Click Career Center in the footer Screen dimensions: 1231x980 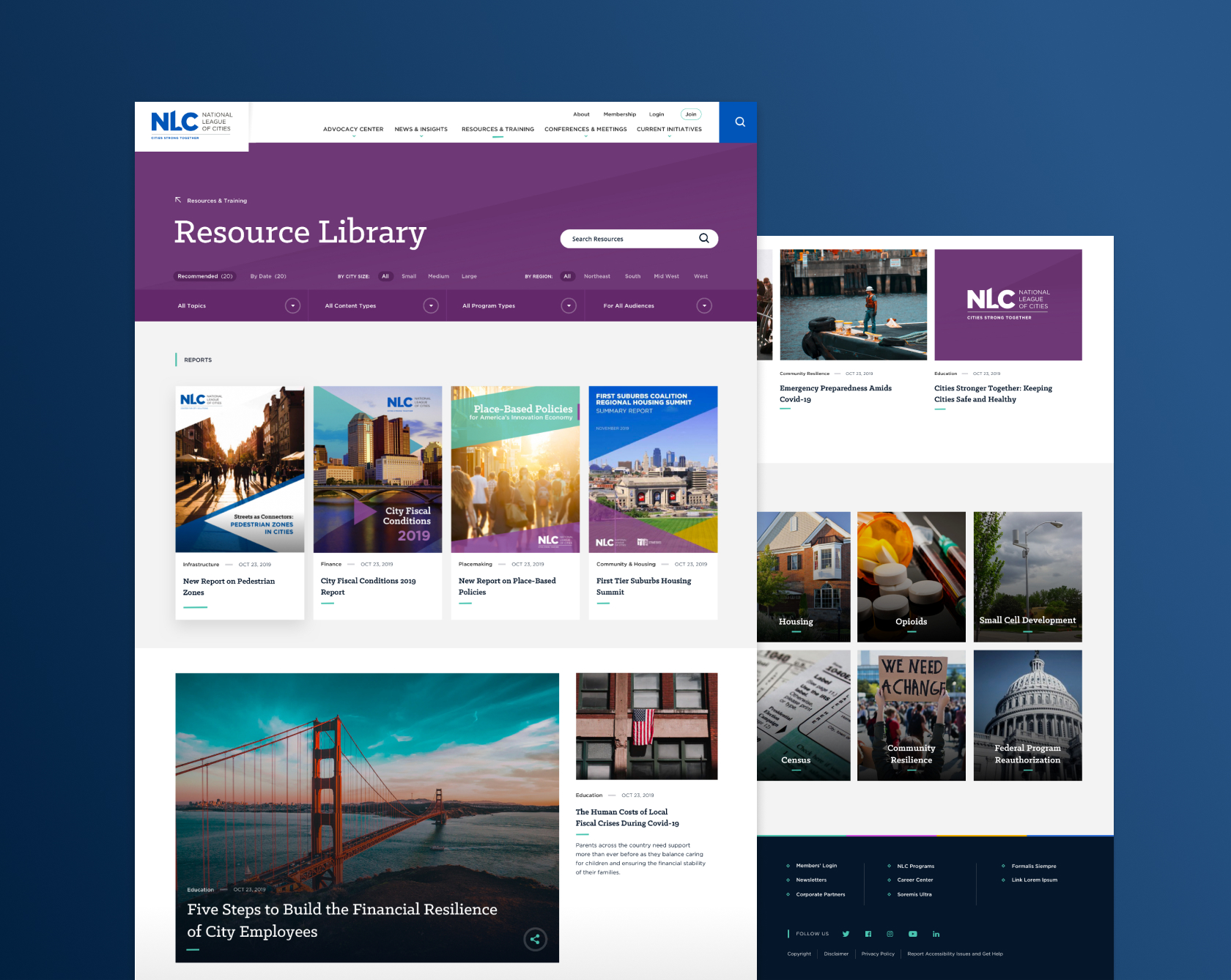(x=915, y=880)
